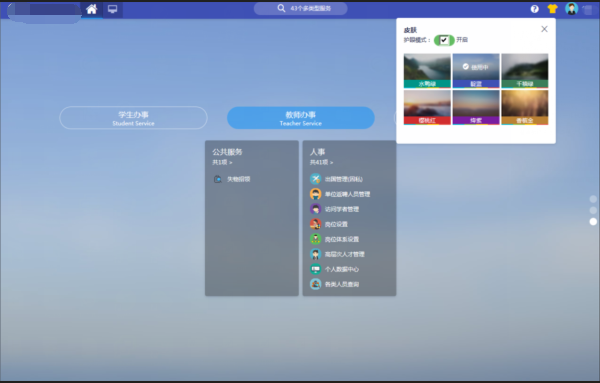Choose the purple 绛紫 skin theme
The image size is (600, 383).
(x=476, y=107)
